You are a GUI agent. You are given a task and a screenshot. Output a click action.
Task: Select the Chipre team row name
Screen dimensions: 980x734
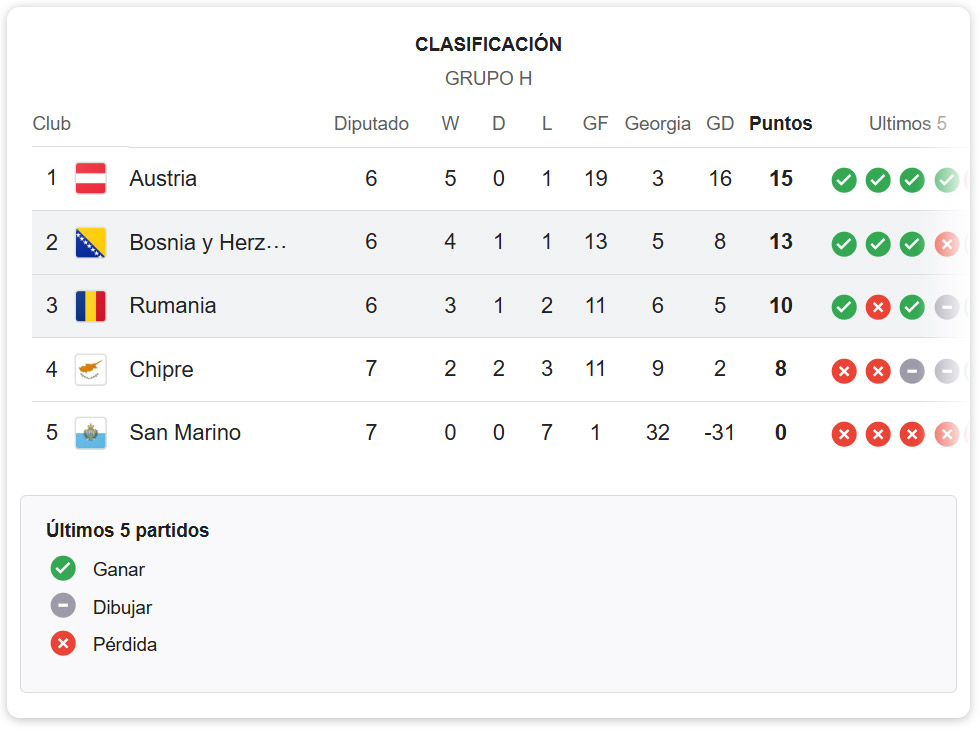161,370
